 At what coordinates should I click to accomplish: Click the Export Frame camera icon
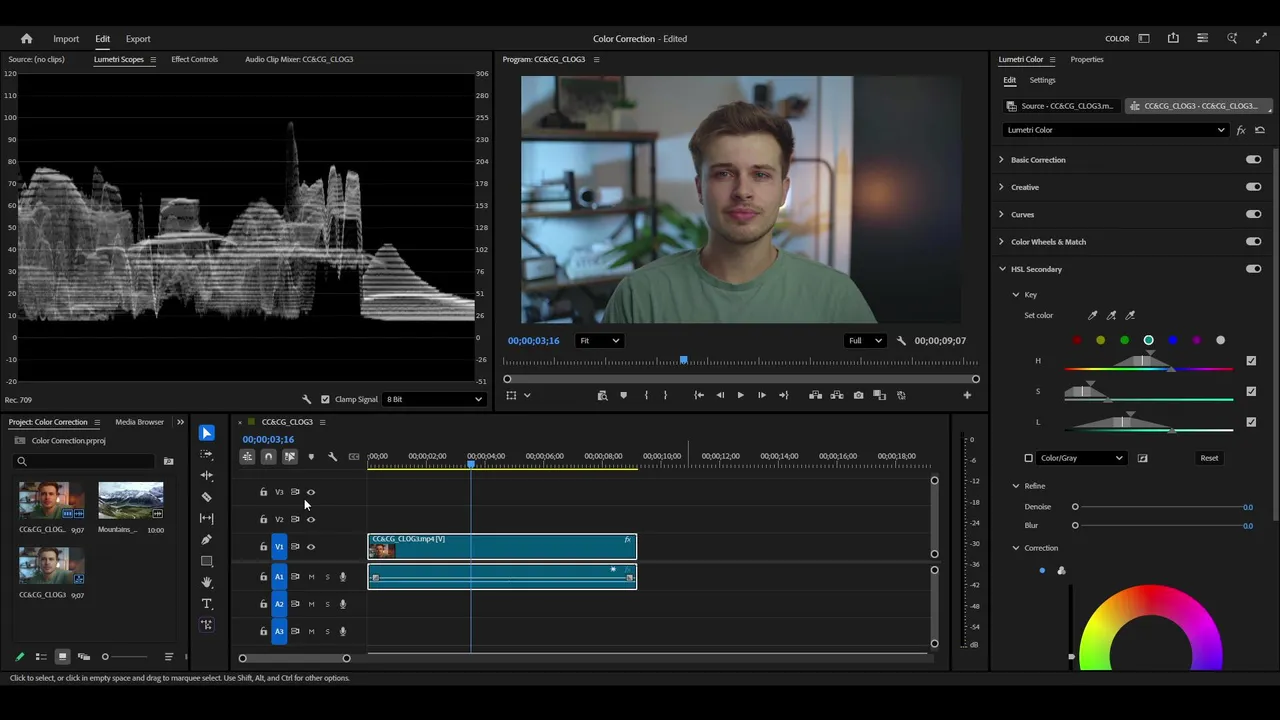(x=858, y=395)
